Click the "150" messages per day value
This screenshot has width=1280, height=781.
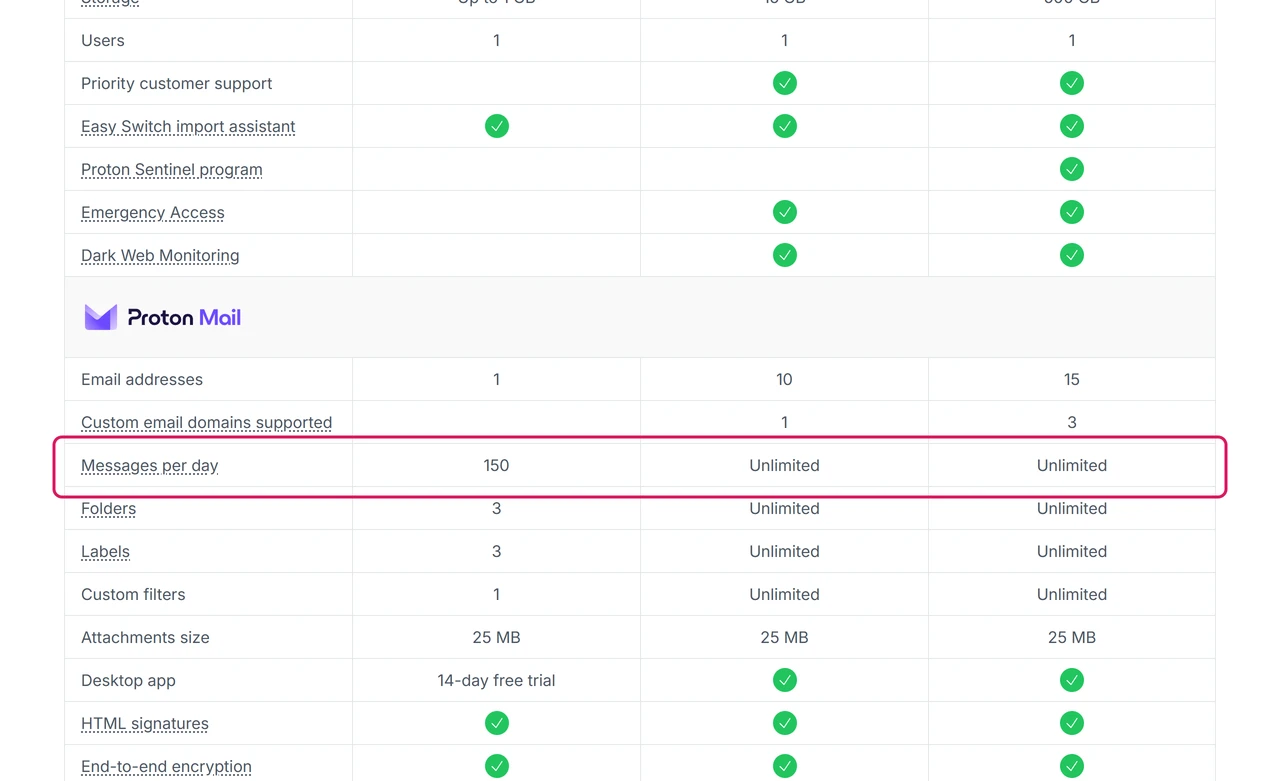click(496, 465)
